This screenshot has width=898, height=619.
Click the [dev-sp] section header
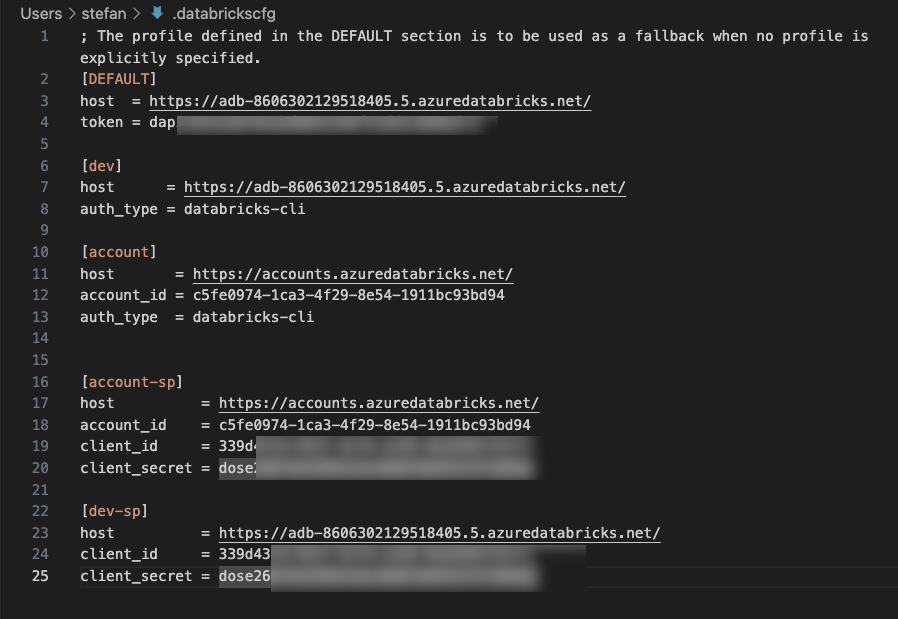coord(114,511)
